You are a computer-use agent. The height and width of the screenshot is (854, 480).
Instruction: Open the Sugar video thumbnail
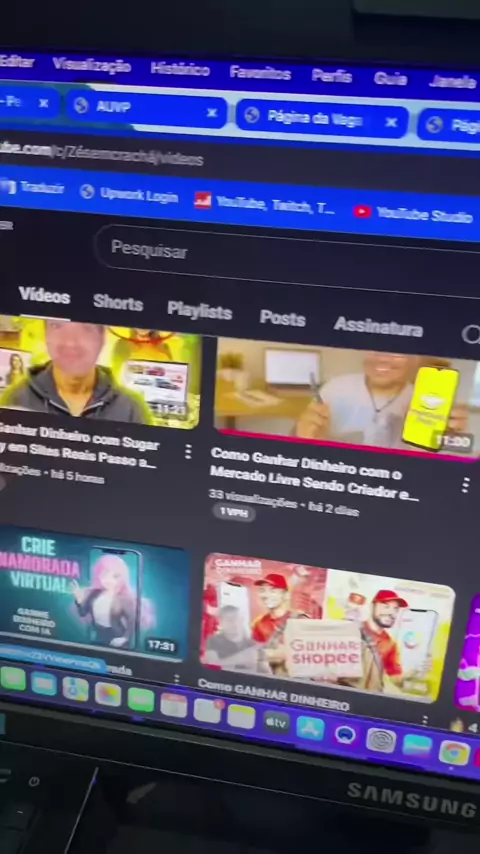click(x=100, y=373)
